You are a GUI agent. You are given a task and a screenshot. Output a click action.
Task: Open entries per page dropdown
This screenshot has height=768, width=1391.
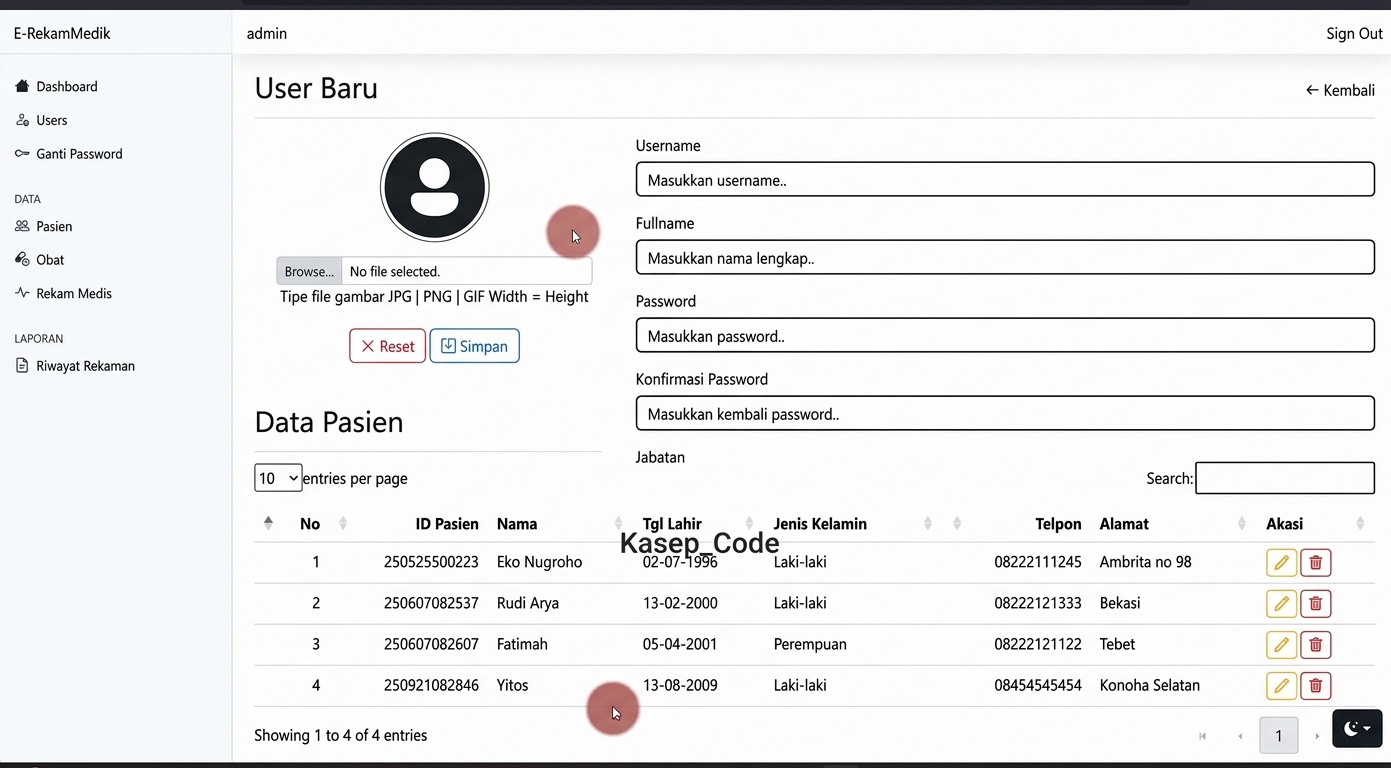(278, 478)
